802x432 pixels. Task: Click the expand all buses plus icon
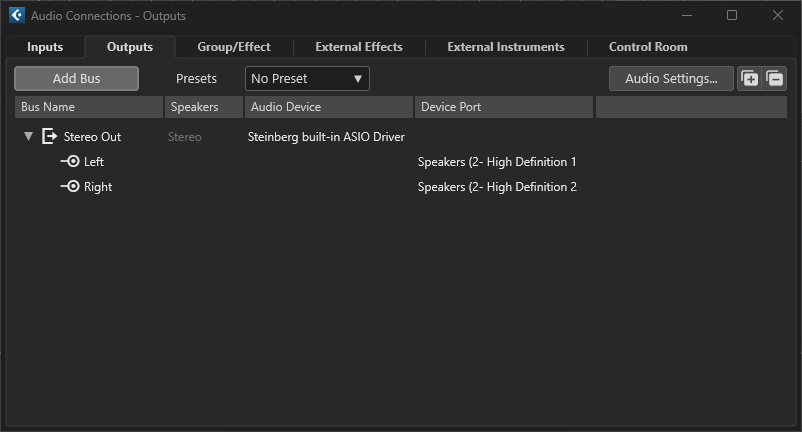(749, 79)
